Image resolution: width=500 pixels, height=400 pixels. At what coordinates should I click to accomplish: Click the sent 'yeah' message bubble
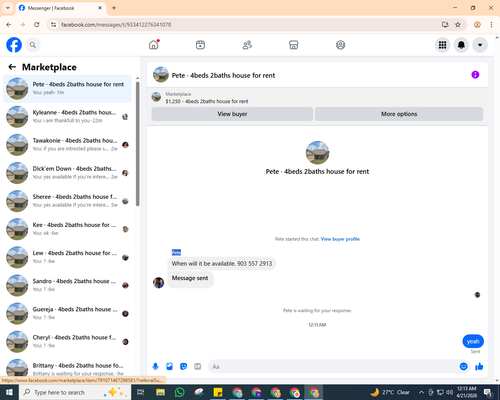coord(473,341)
